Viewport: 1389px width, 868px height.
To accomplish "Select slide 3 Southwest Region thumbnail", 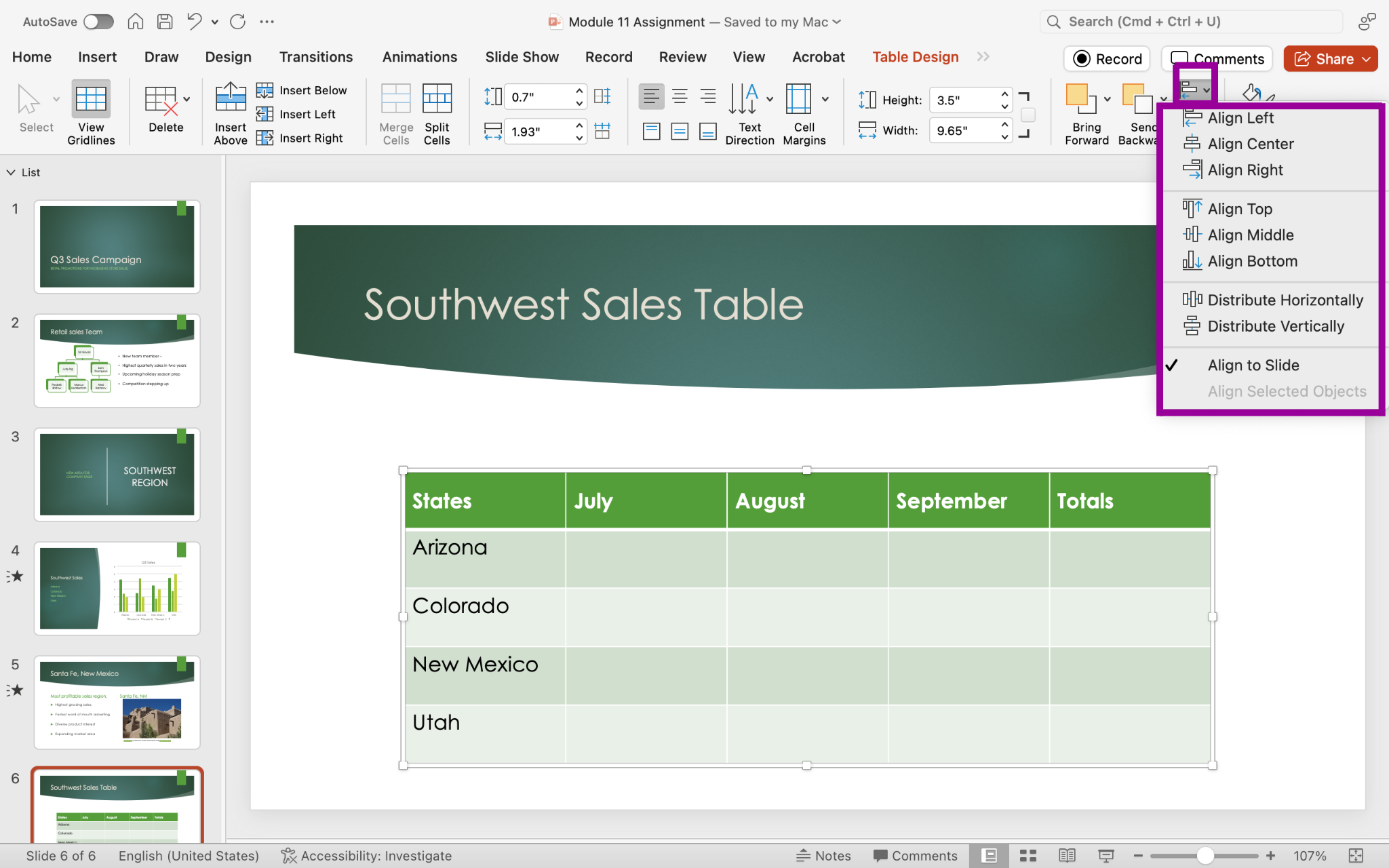I will click(x=117, y=474).
